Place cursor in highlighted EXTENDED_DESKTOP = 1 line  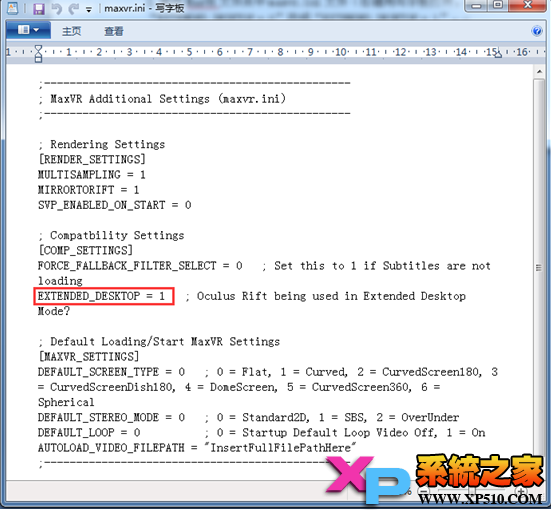101,296
